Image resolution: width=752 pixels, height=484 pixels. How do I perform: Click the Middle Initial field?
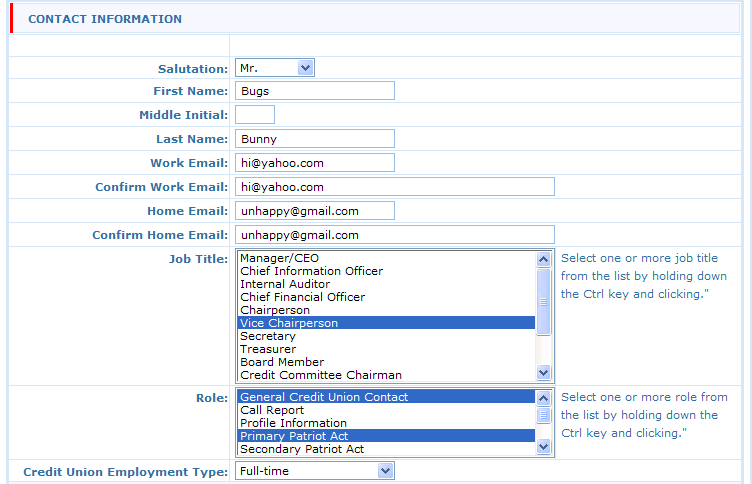click(255, 115)
